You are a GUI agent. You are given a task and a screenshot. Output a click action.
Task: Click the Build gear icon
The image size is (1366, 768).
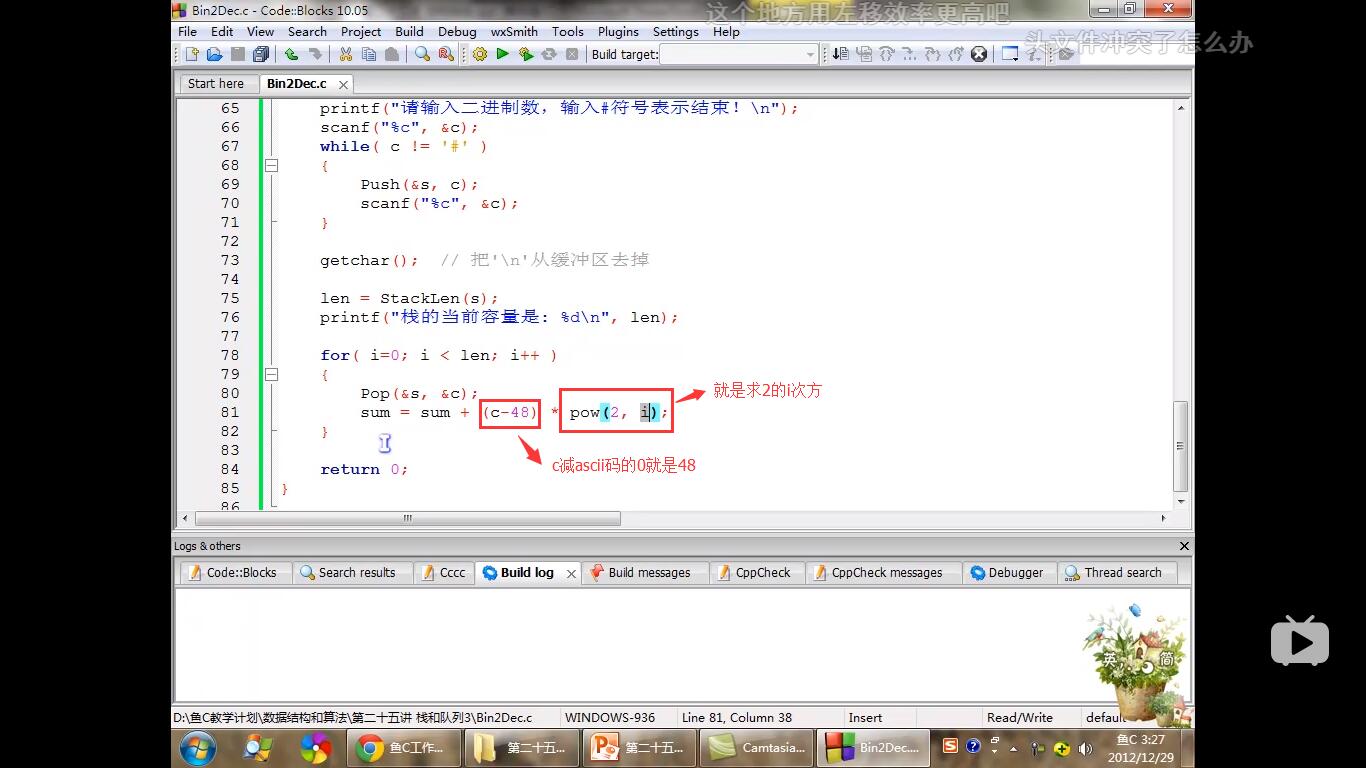pyautogui.click(x=480, y=54)
